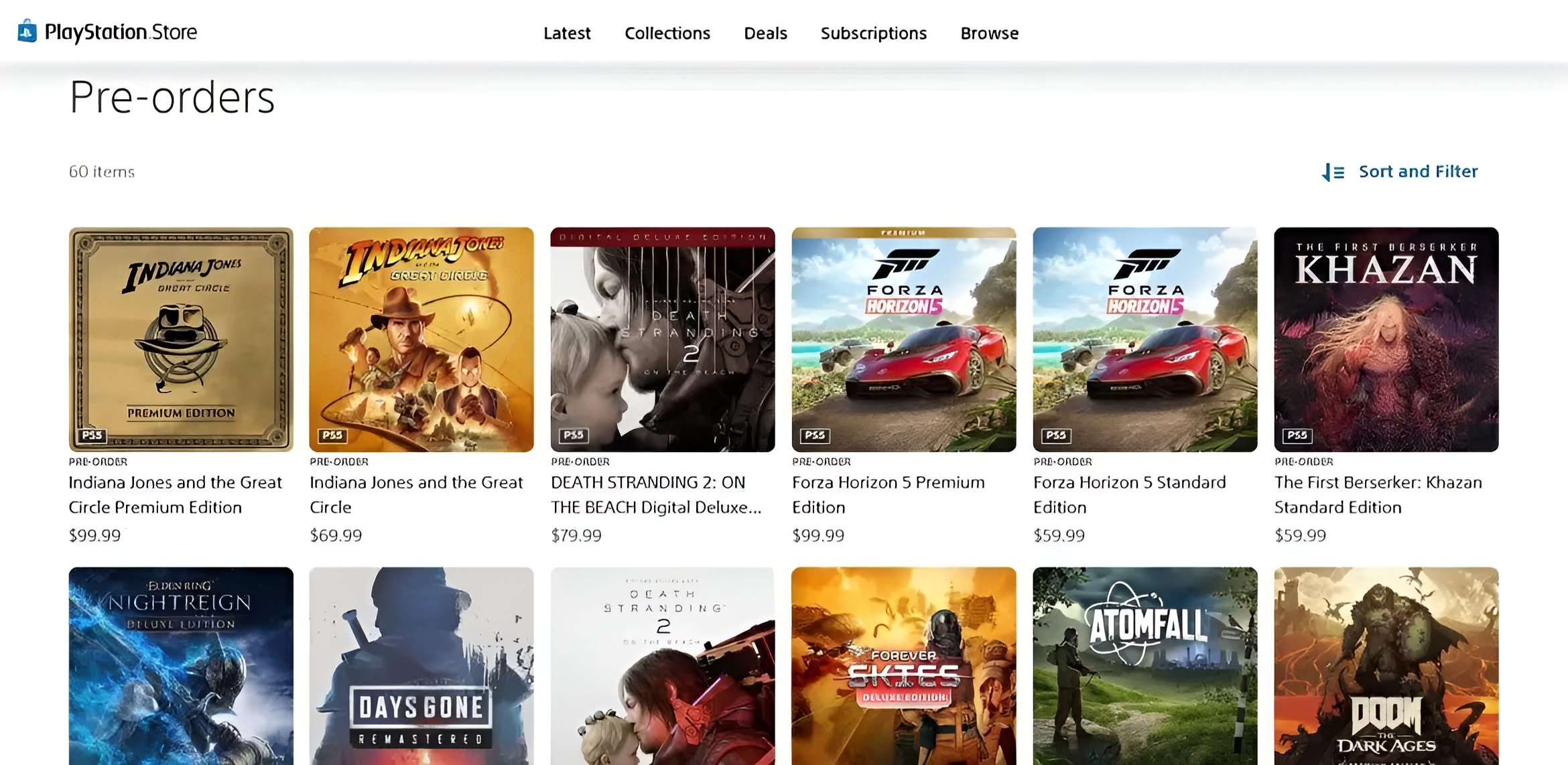The image size is (1568, 765).
Task: Open Forza Horizon 5 Standard Edition title
Action: coord(1130,494)
